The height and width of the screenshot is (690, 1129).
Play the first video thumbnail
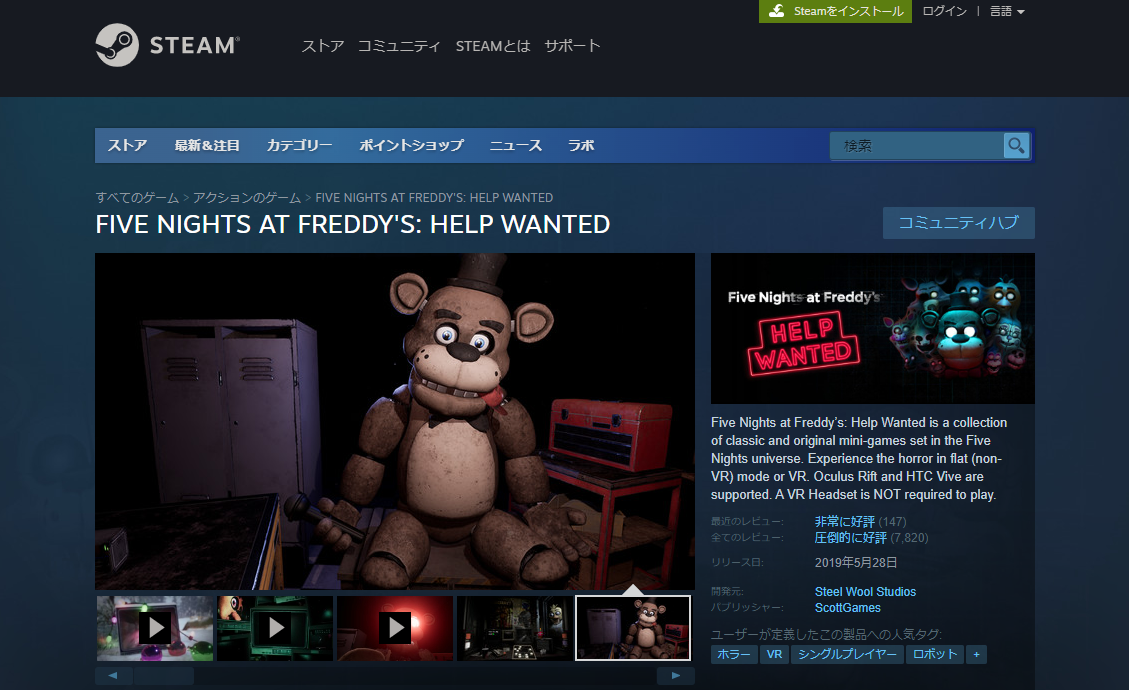[x=155, y=628]
